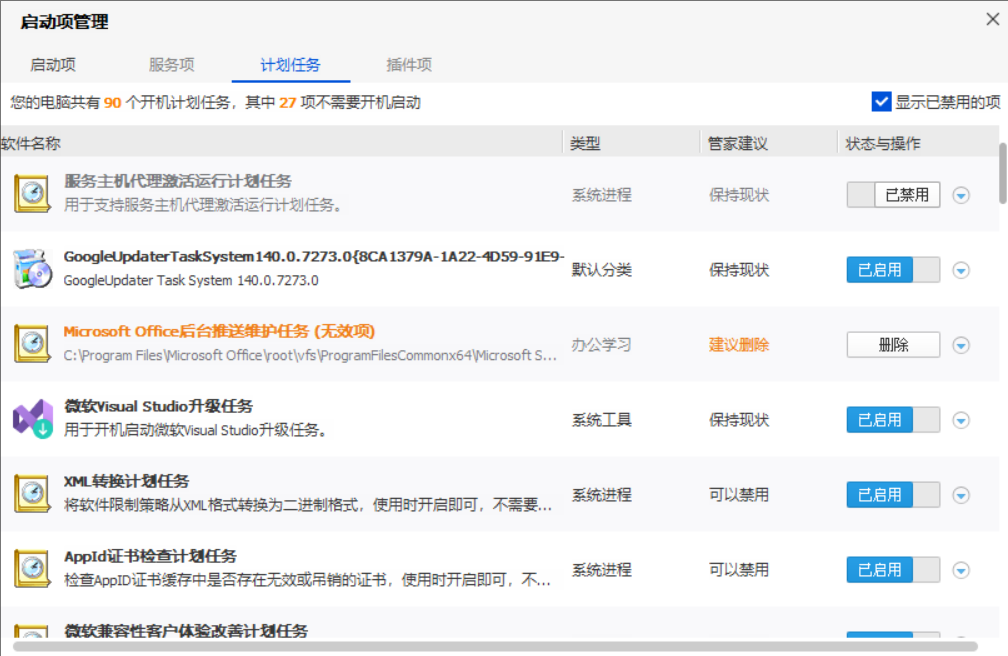
Task: Select 微软Visual Studio升级任务 title text
Action: 158,406
